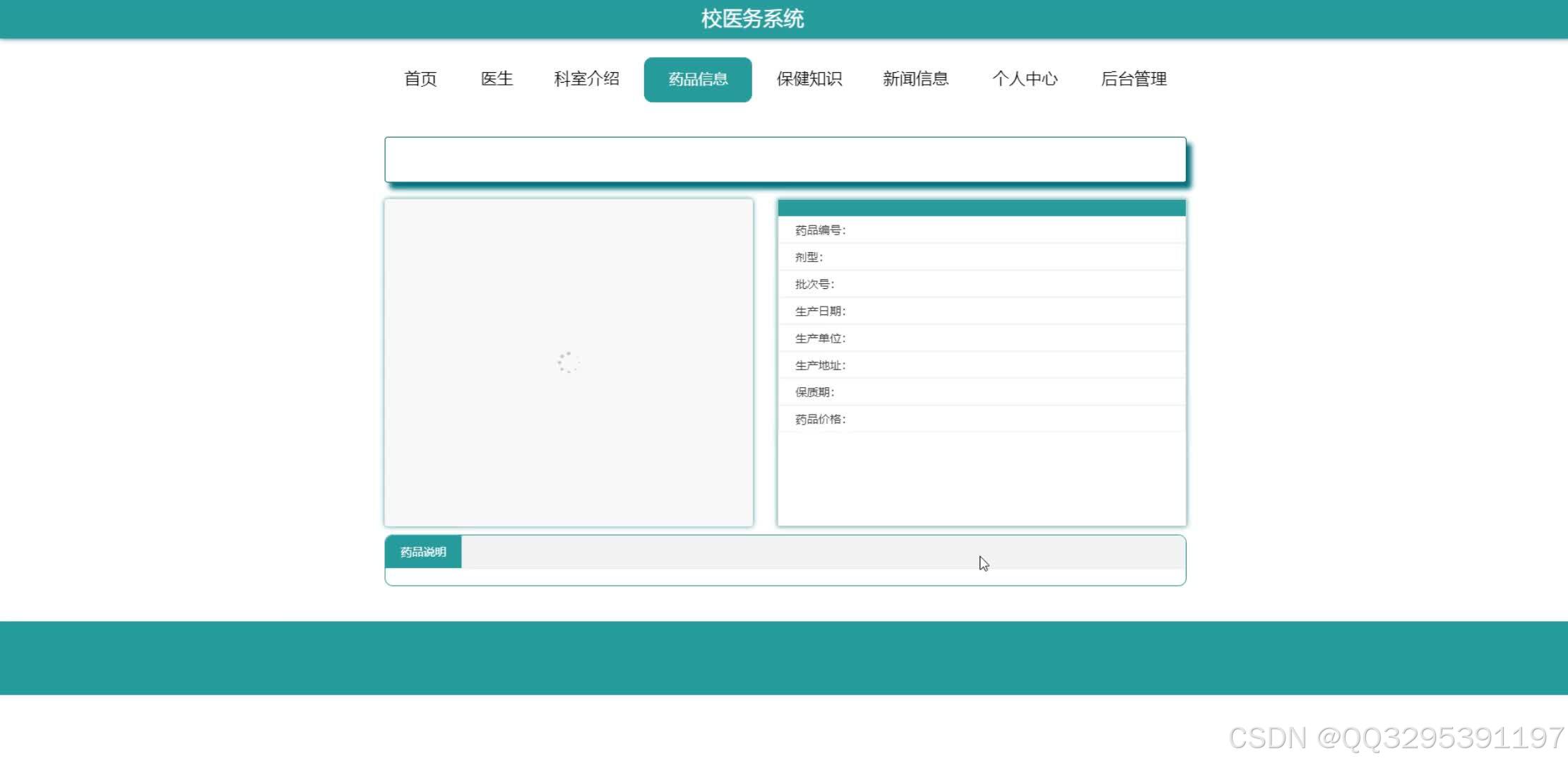This screenshot has width=1568, height=763.
Task: Click the 保质期 label row
Action: 982,392
